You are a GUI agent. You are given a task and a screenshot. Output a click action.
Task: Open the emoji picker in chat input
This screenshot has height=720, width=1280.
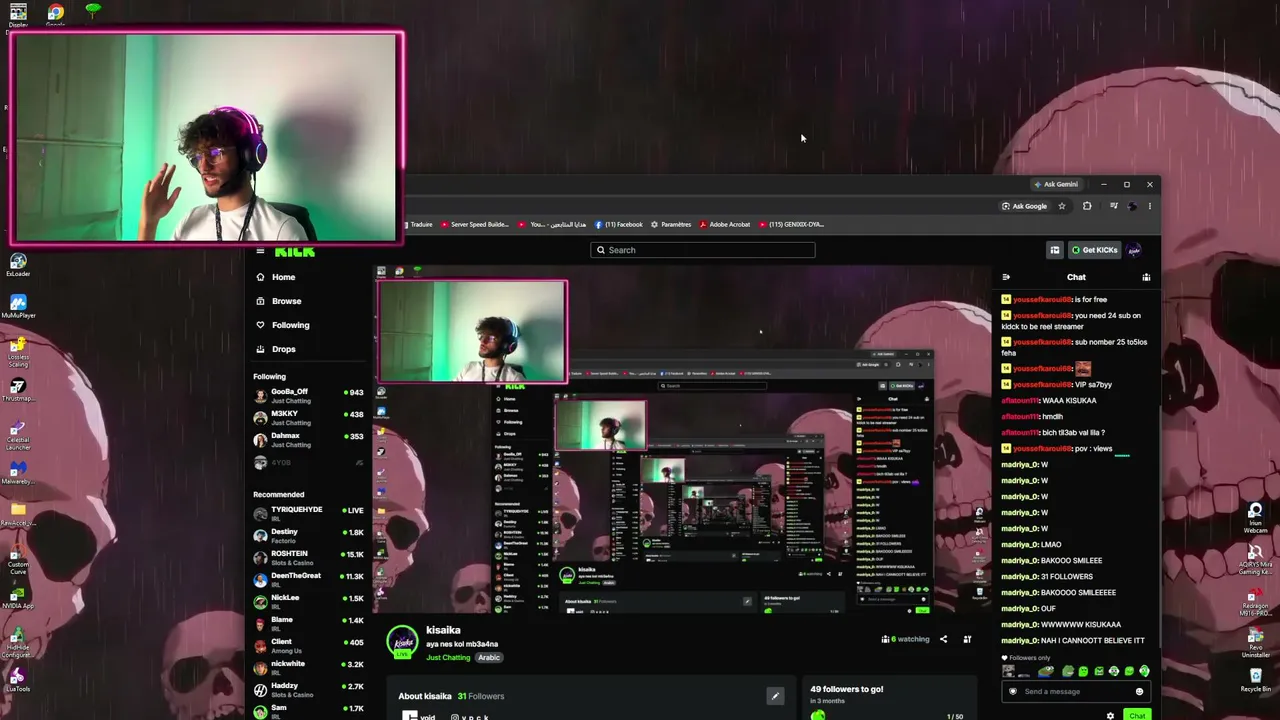[x=1139, y=691]
